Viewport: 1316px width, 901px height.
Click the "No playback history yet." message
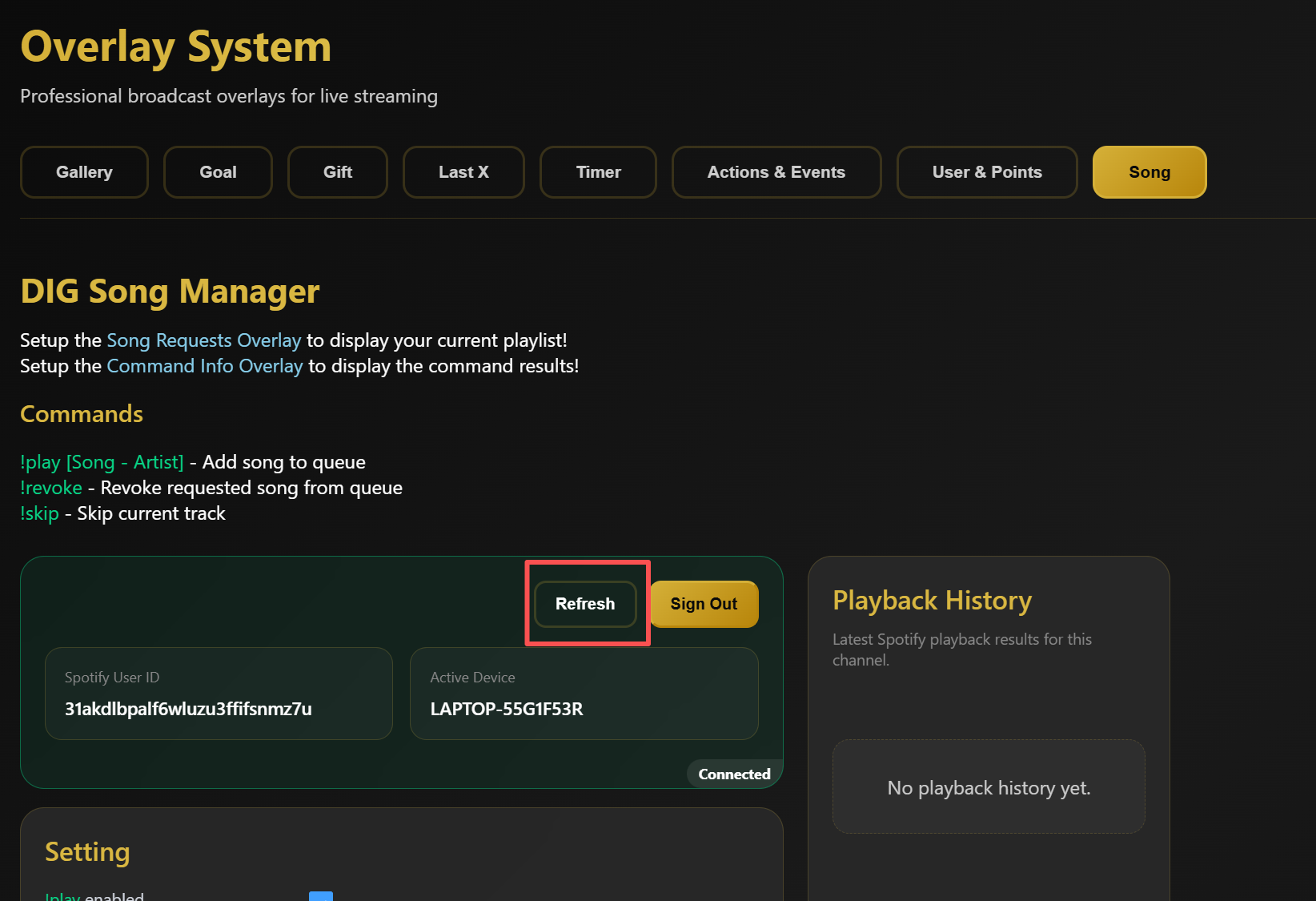coord(989,788)
